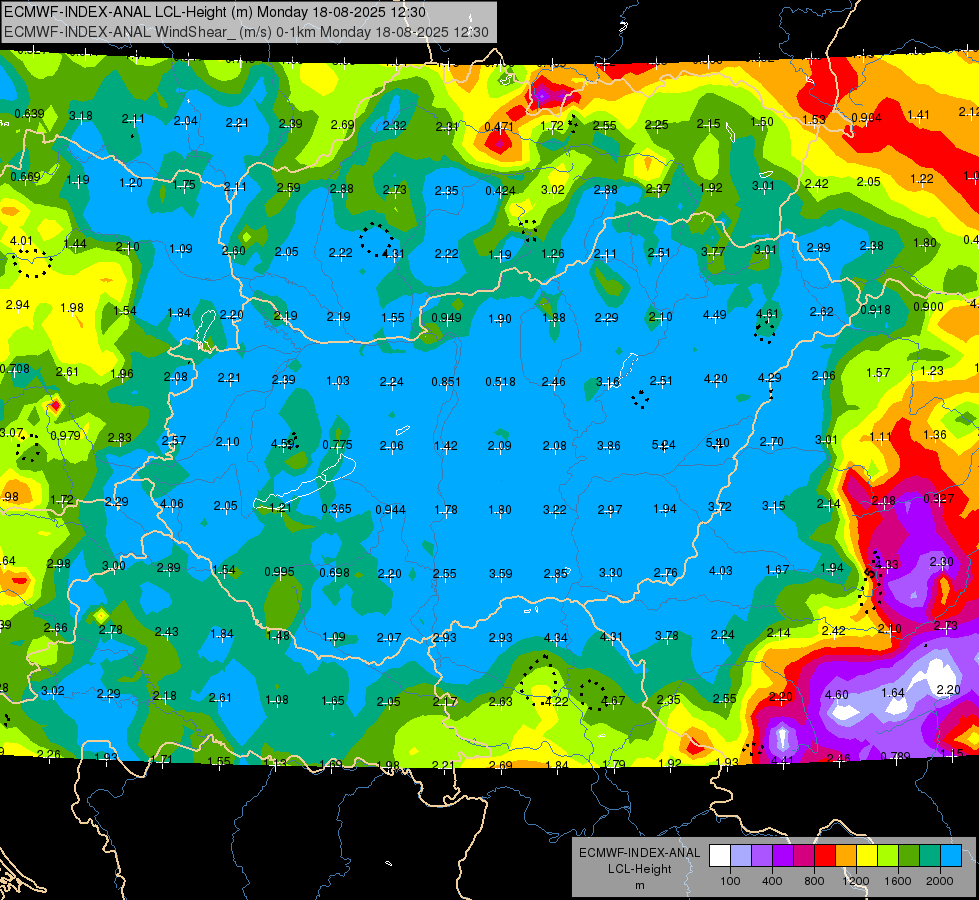Click the map value 4.49
The width and height of the screenshot is (979, 900).
pyautogui.click(x=715, y=315)
